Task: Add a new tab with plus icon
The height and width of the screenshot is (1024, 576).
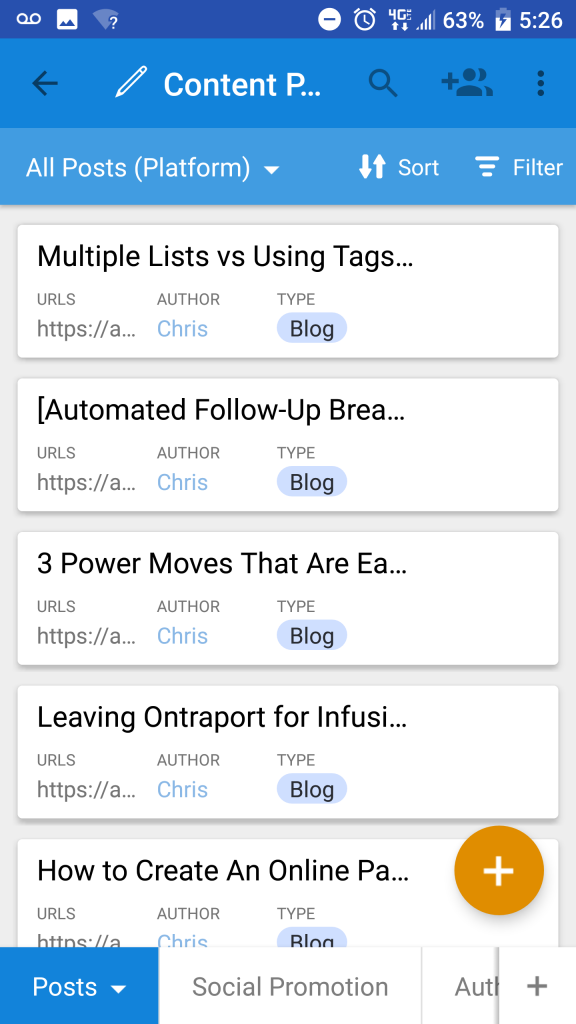Action: 537,985
